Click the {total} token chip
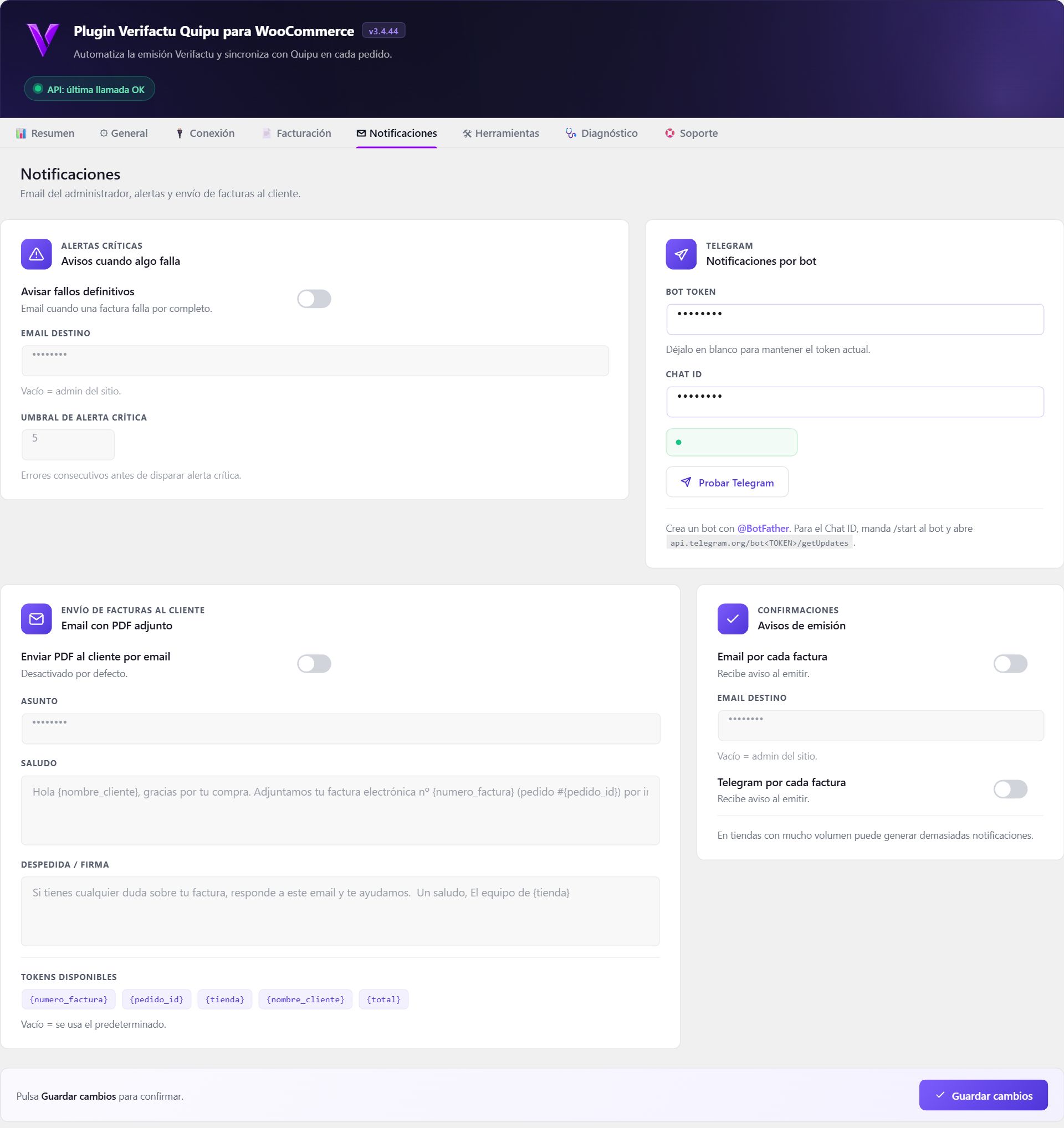 [383, 999]
